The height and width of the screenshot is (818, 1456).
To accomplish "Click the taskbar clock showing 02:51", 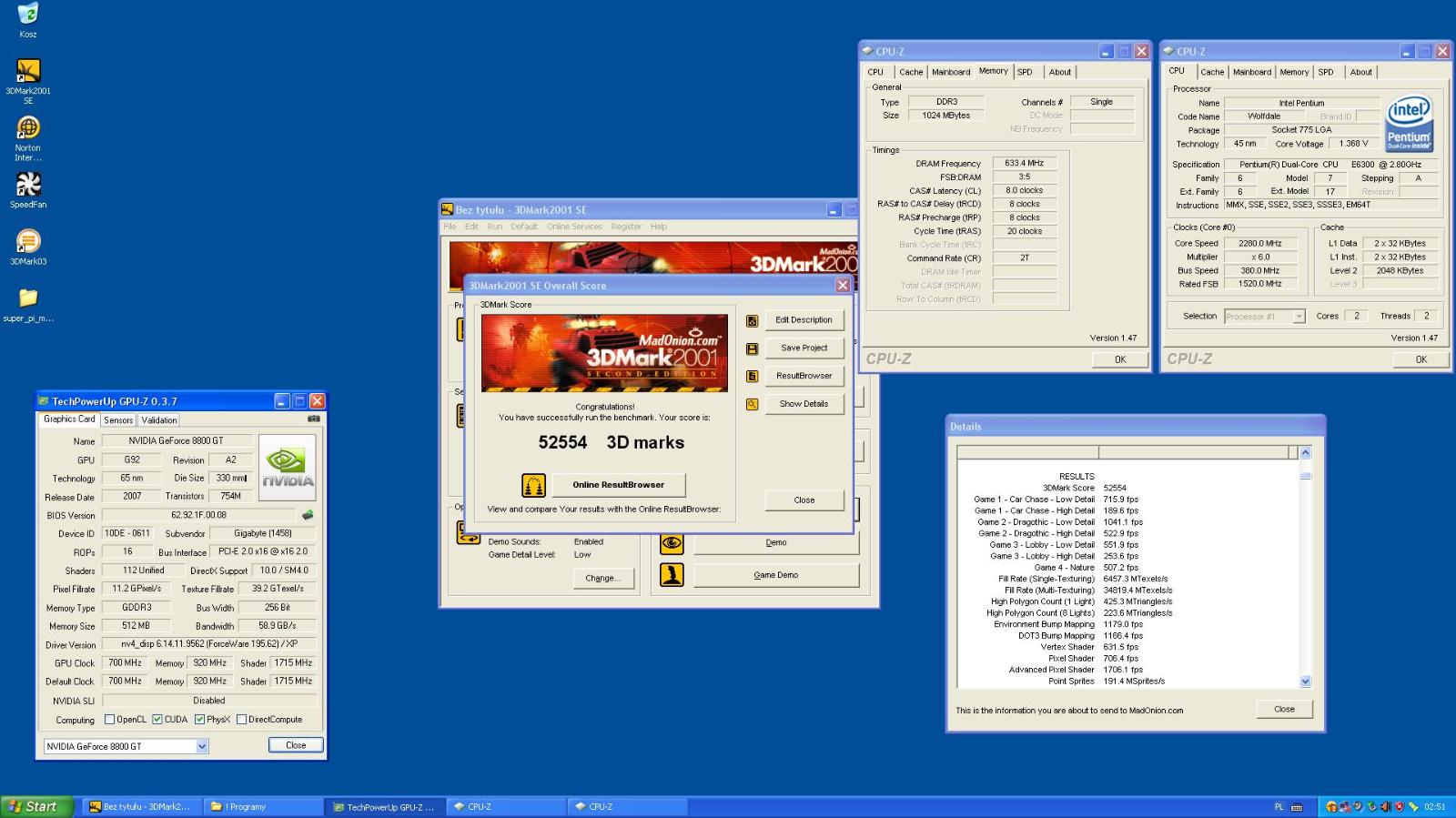I will click(x=1435, y=807).
